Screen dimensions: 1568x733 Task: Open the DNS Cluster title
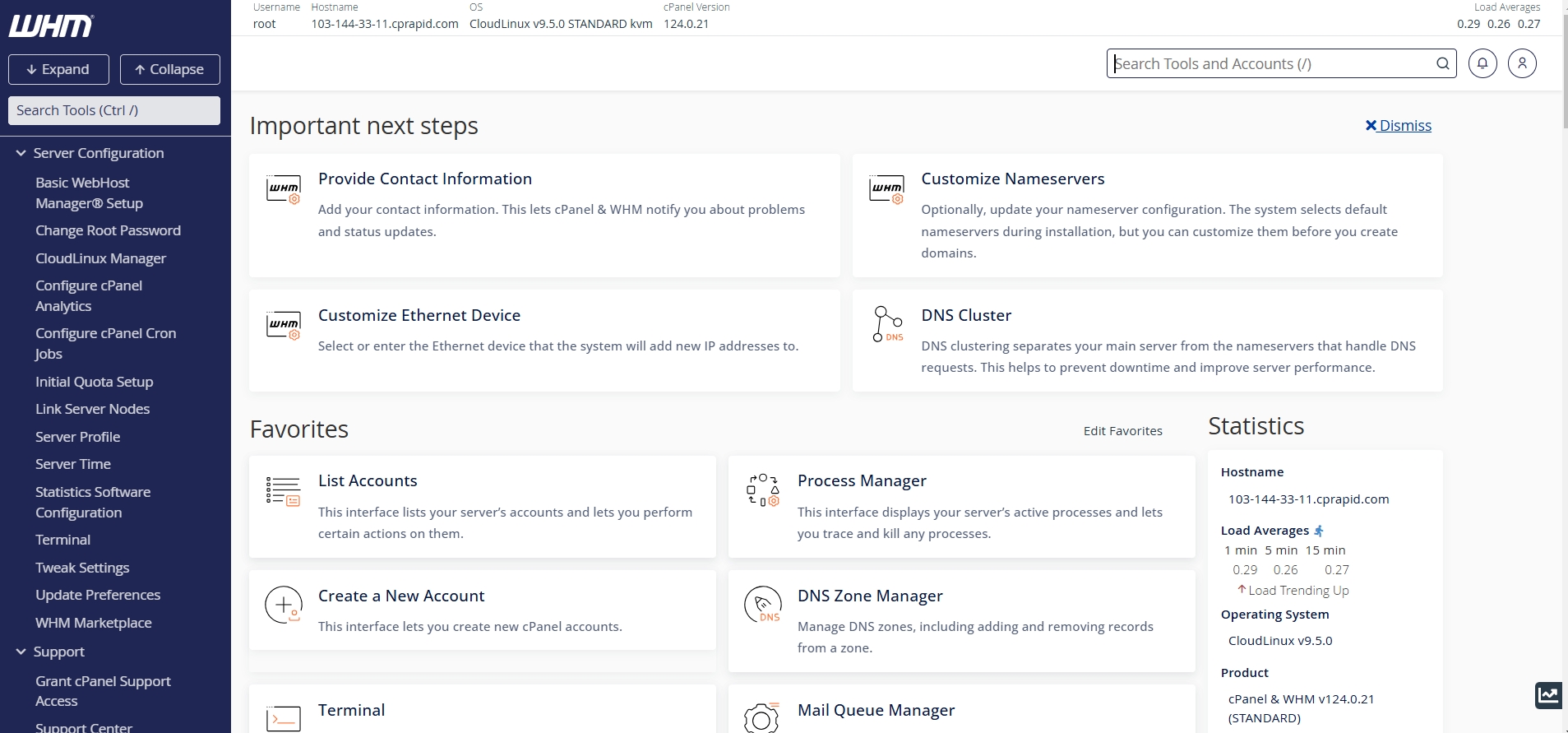[966, 315]
